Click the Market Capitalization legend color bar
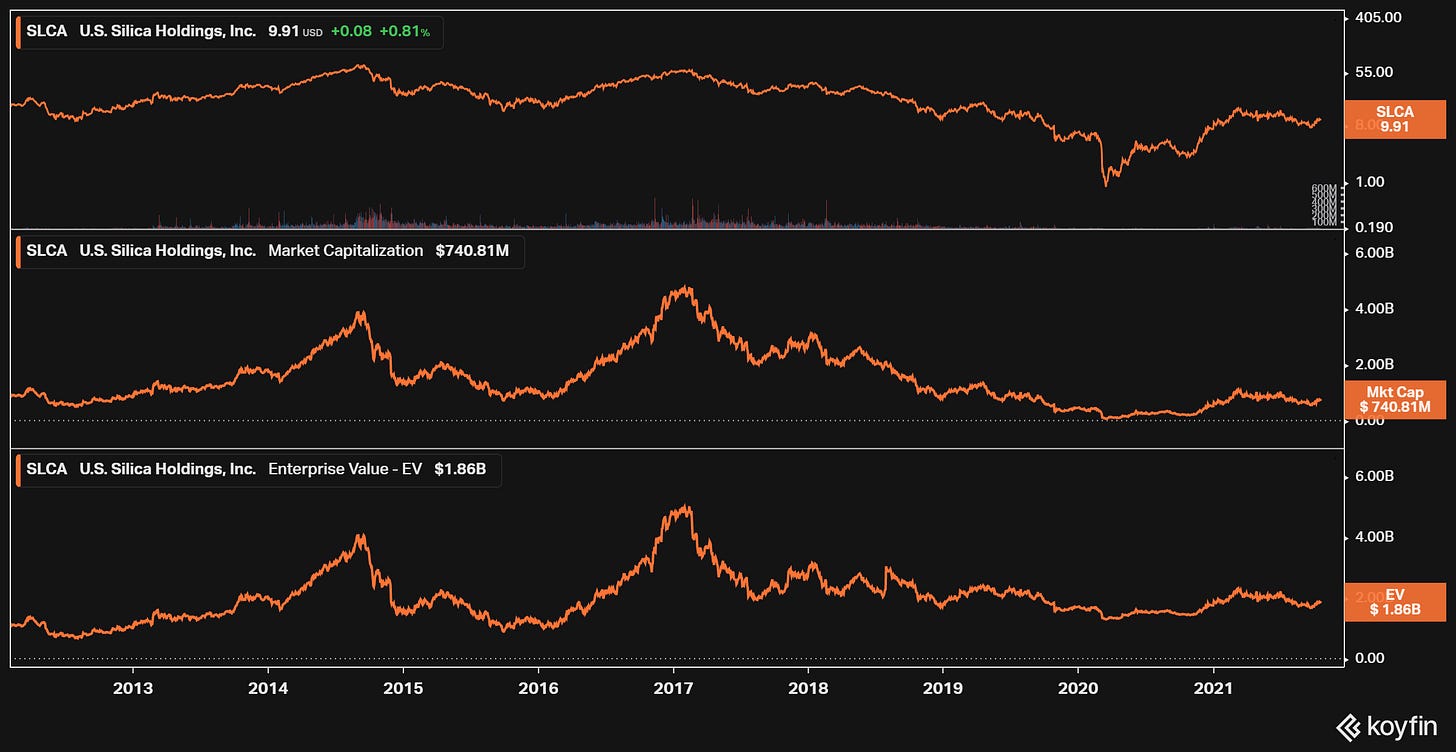 [x=18, y=251]
